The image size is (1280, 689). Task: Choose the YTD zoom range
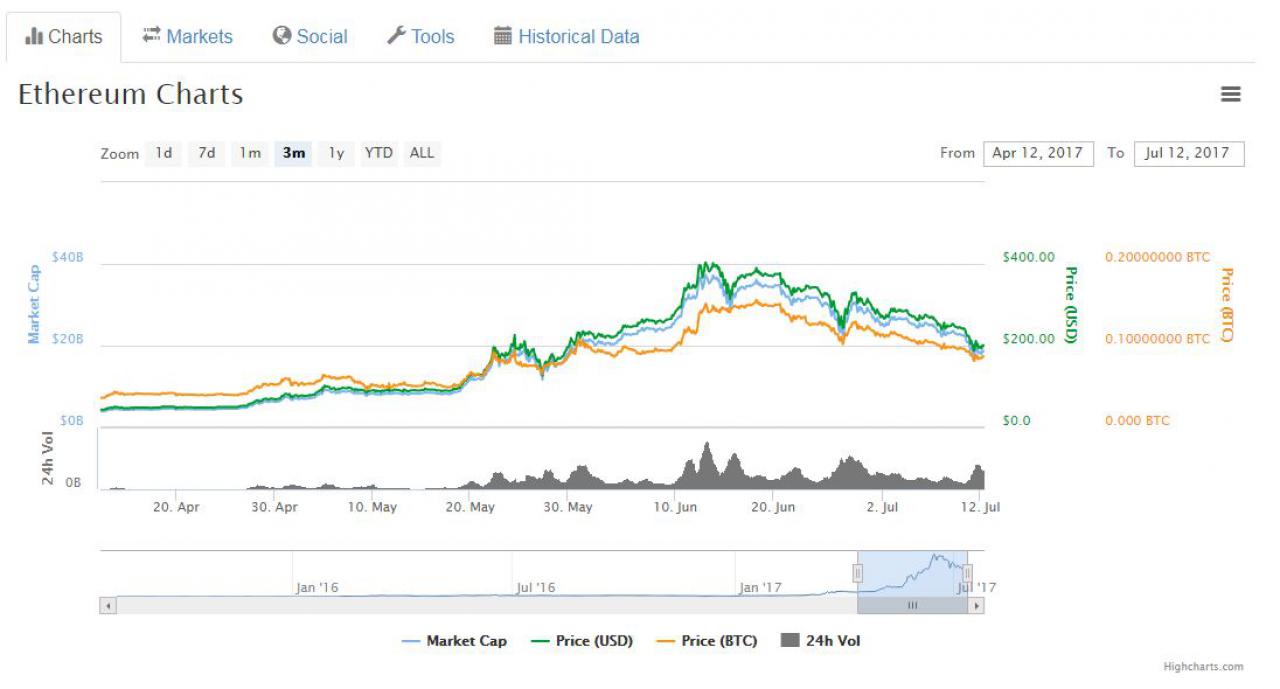(379, 153)
